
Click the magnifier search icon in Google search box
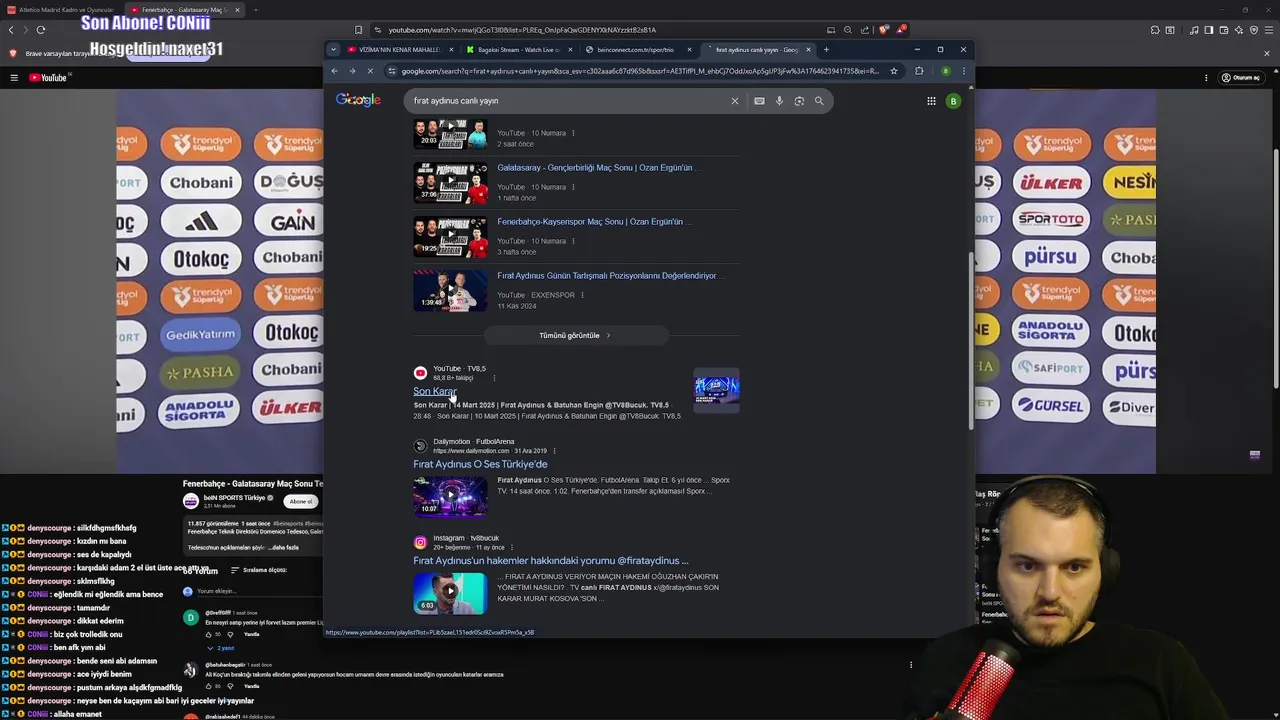coord(819,101)
